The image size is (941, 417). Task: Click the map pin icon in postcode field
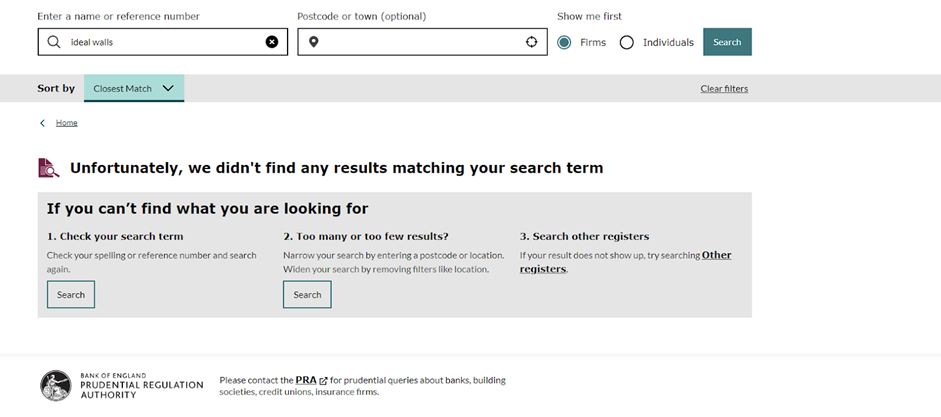[313, 42]
